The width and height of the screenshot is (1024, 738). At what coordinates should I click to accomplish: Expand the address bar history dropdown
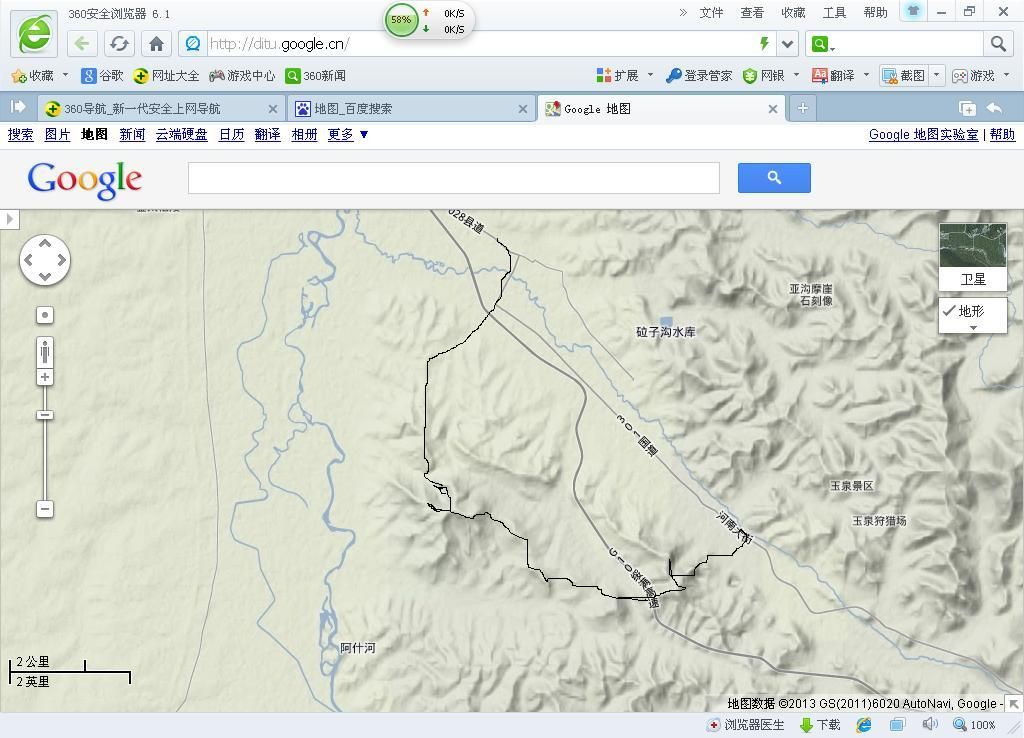tap(788, 44)
